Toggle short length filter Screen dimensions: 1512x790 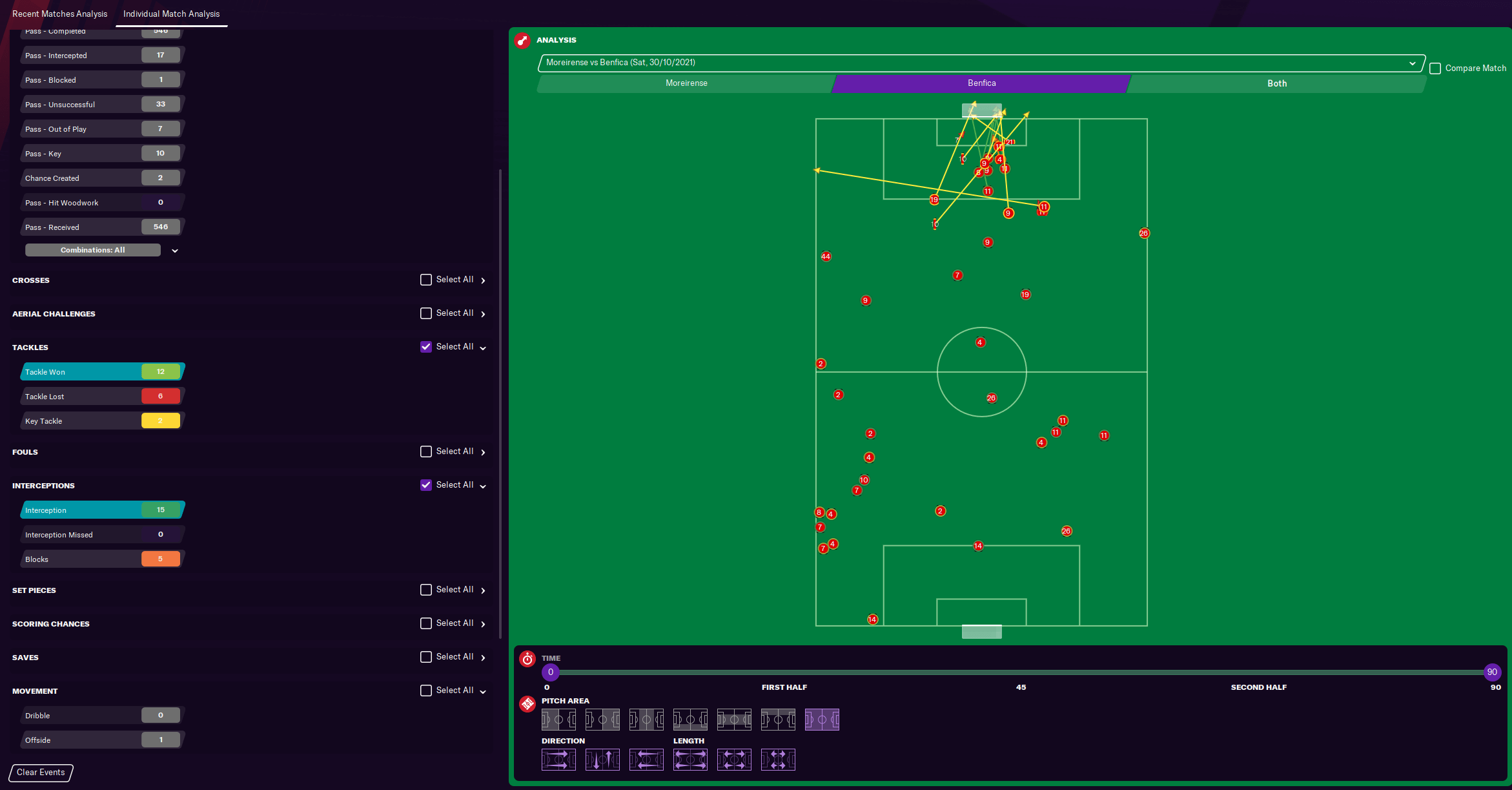pos(778,759)
